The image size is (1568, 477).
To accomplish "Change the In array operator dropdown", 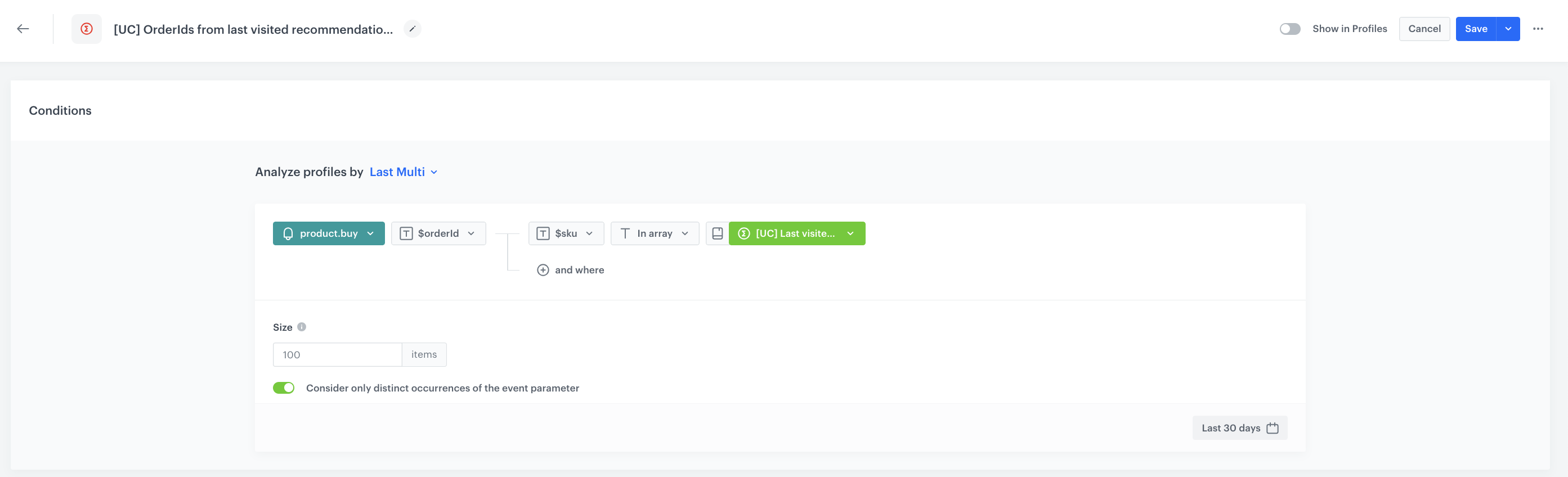I will pos(655,233).
